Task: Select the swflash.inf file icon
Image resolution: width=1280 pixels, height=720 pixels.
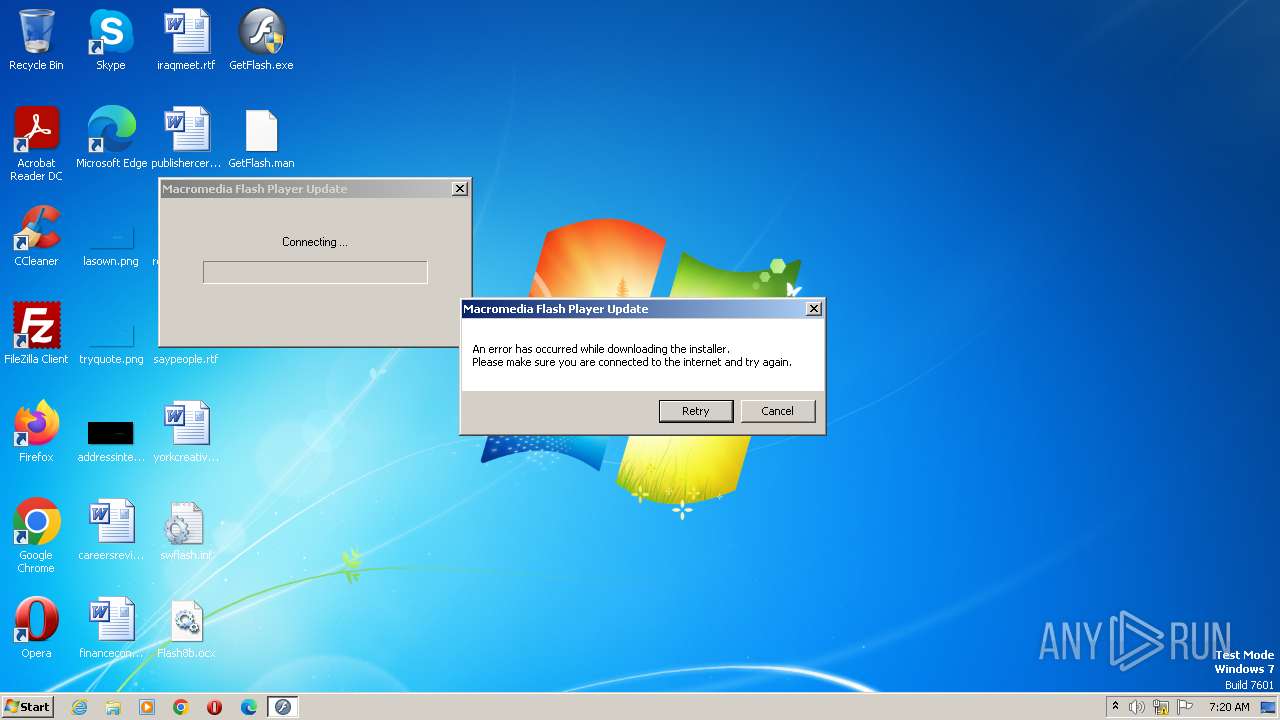Action: click(x=186, y=530)
